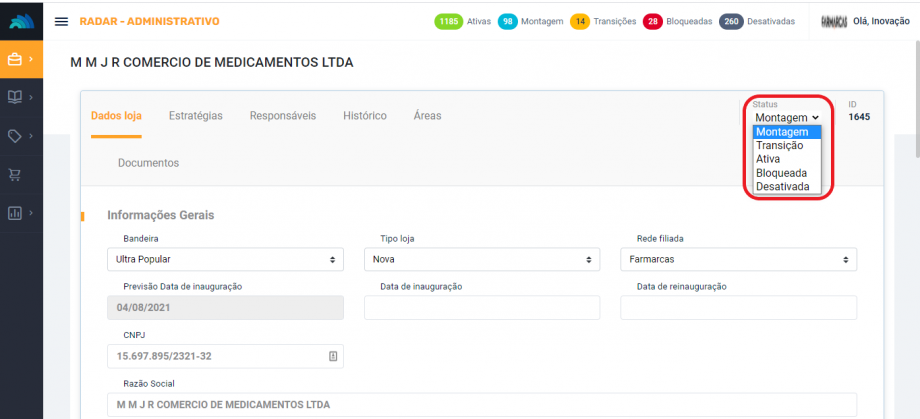Open the Tipo loja dropdown
Viewport: 920px width, 419px height.
pyautogui.click(x=481, y=259)
